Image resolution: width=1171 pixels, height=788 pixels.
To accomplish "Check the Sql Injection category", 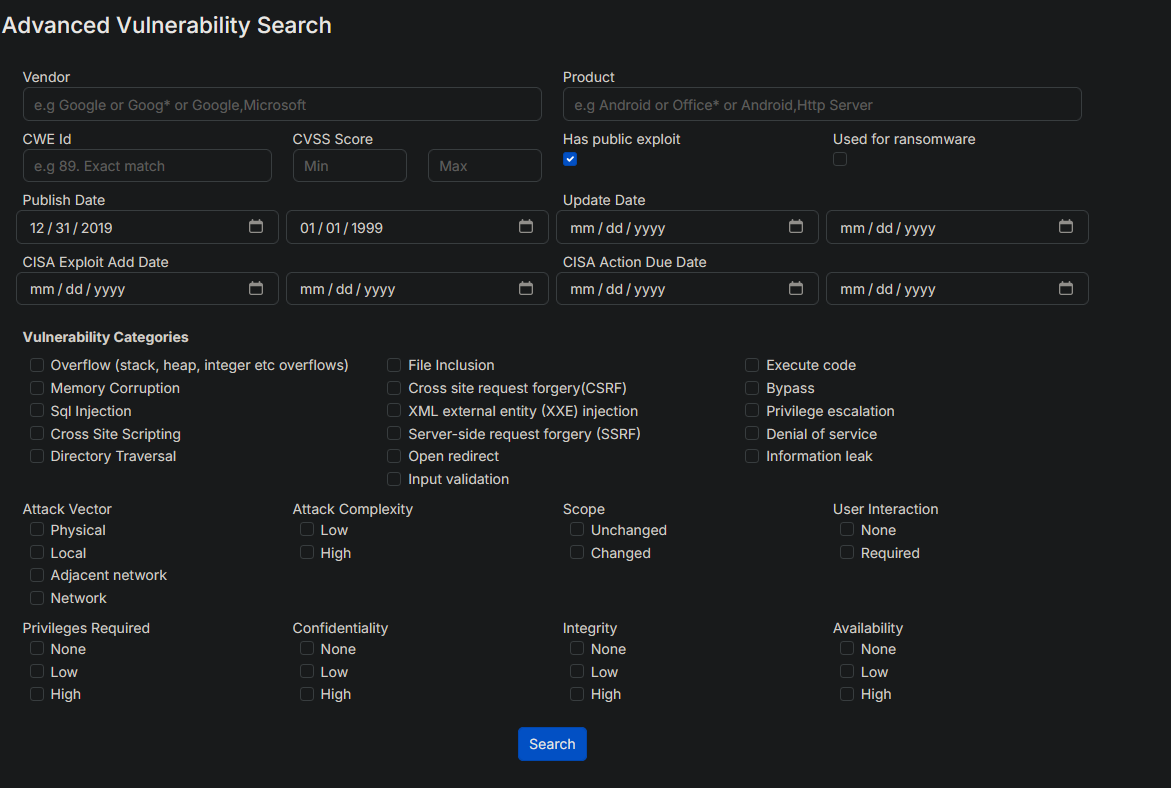I will point(37,411).
